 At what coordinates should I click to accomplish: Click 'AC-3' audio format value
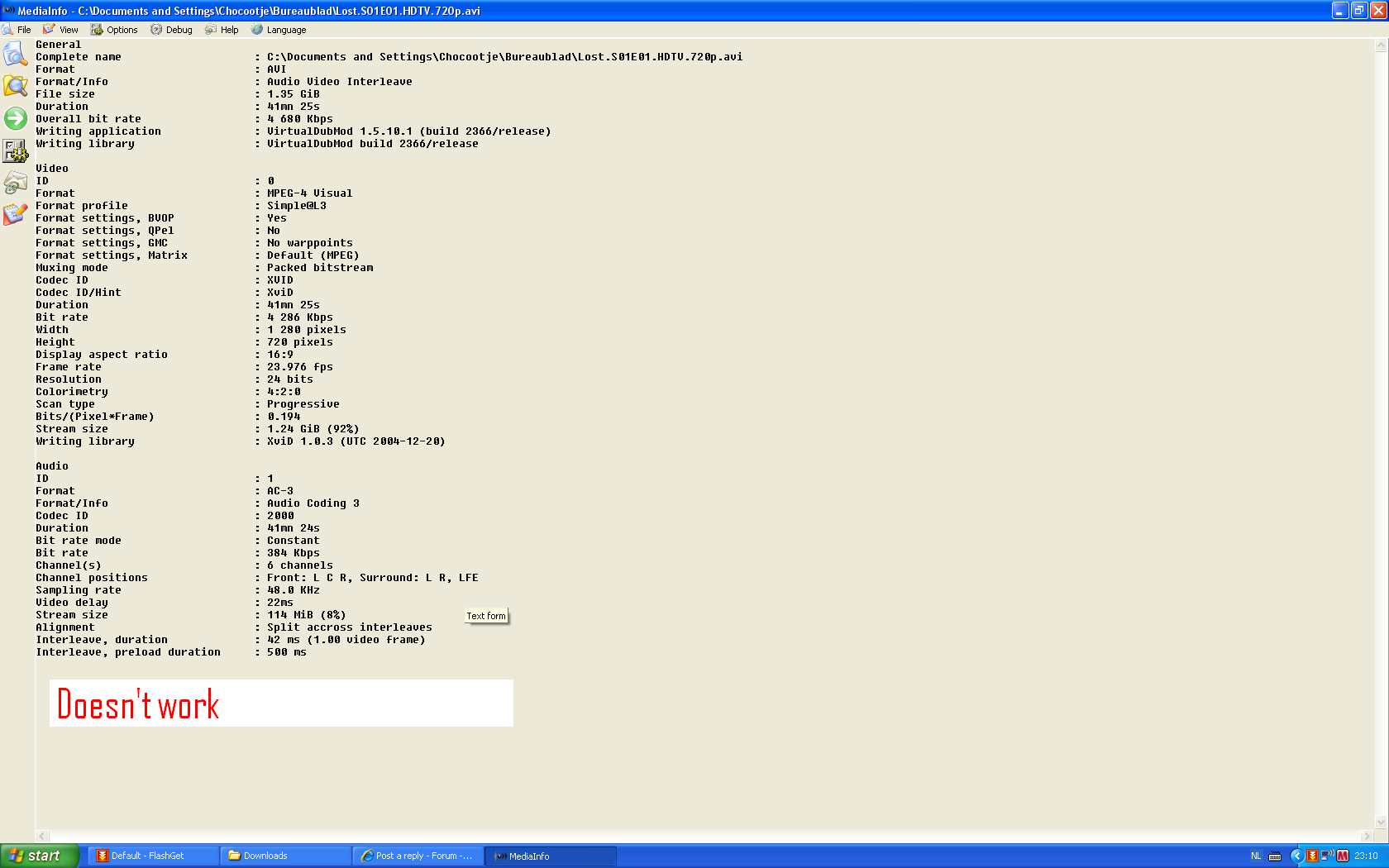[279, 491]
